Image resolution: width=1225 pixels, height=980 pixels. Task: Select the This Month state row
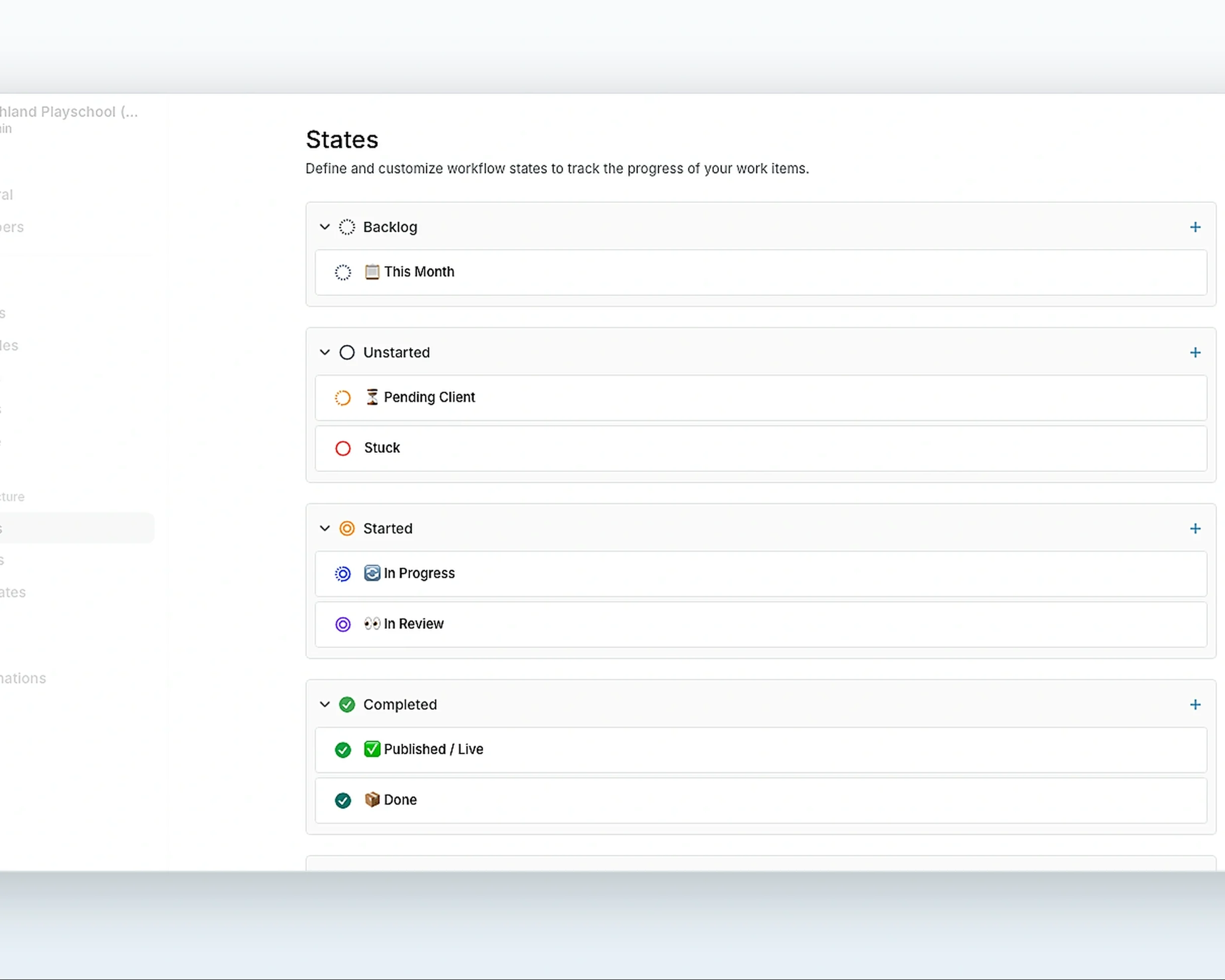761,273
